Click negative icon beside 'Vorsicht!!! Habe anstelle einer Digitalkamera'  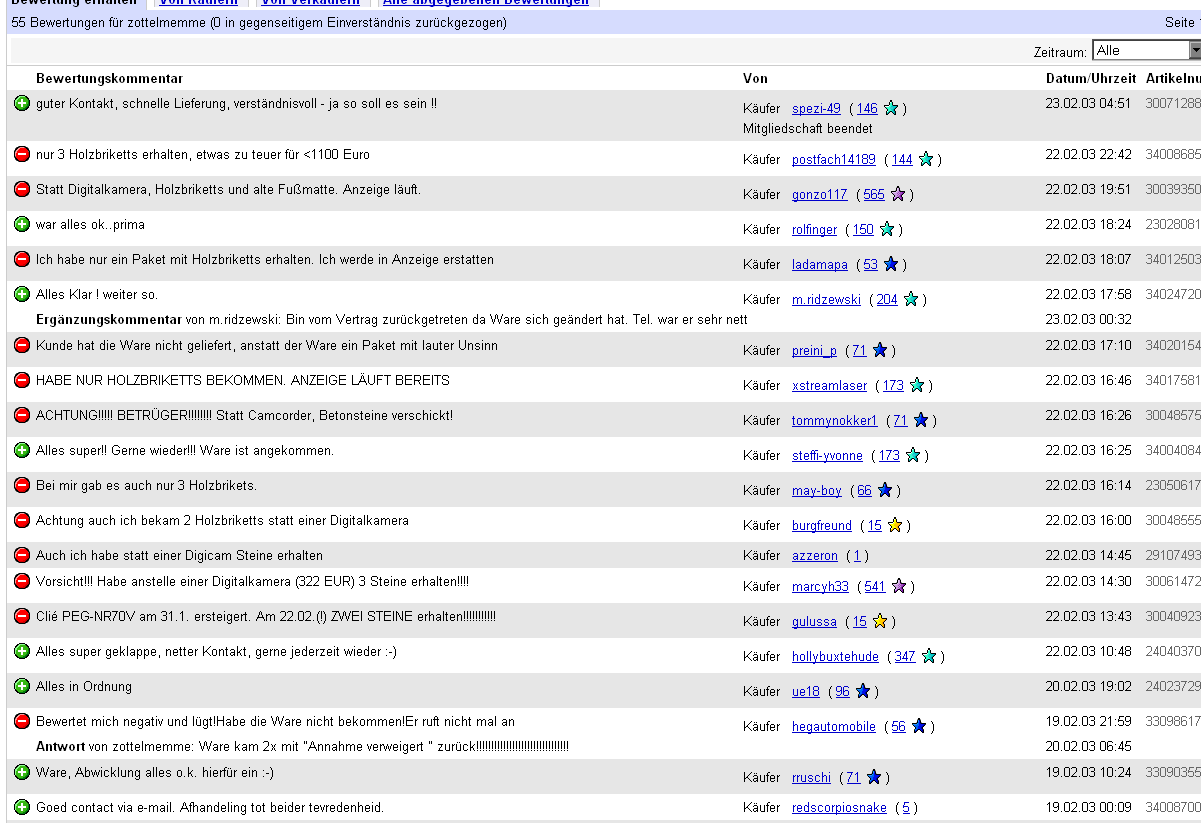[x=22, y=581]
